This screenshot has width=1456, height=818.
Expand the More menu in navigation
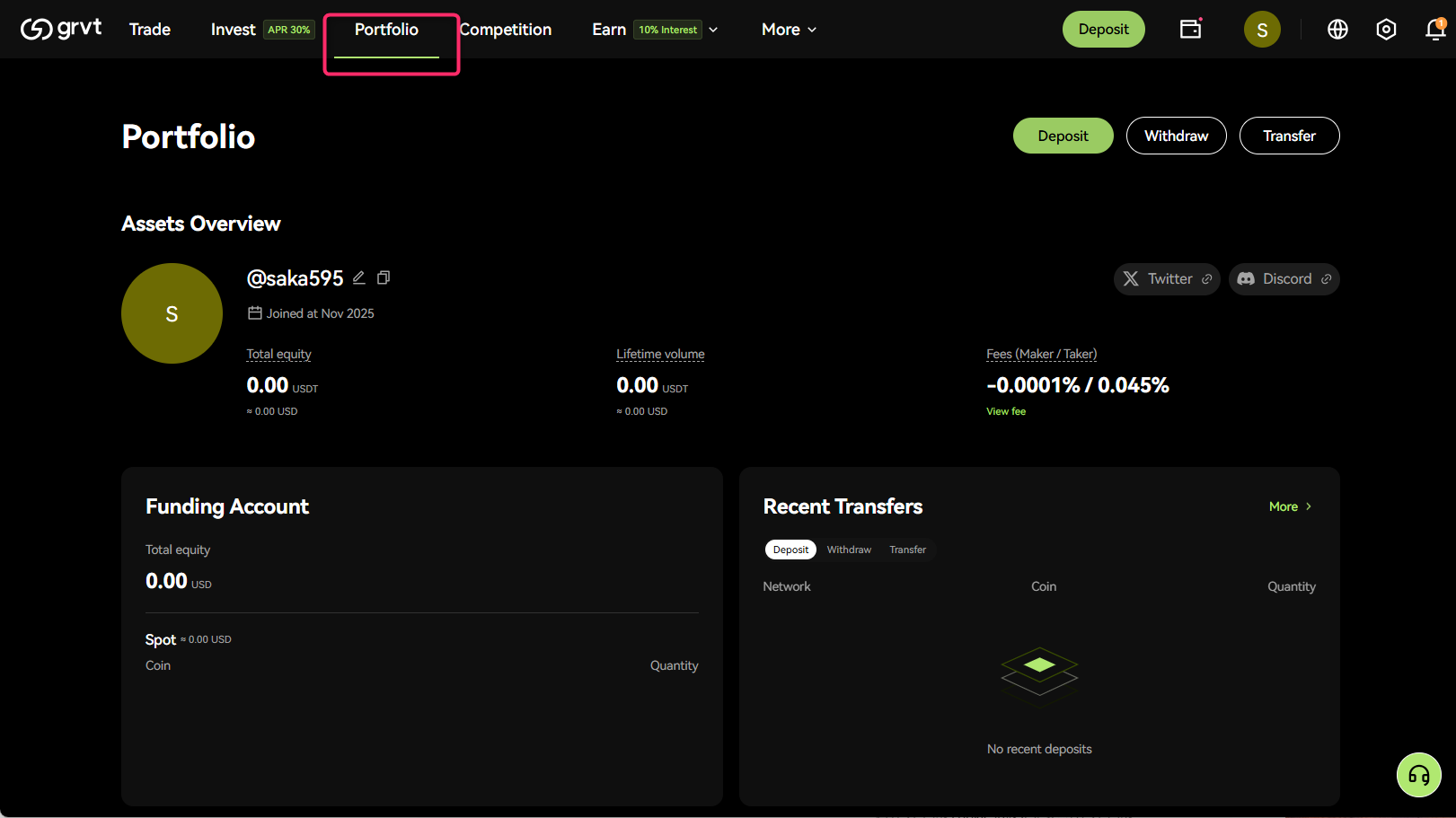coord(789,30)
